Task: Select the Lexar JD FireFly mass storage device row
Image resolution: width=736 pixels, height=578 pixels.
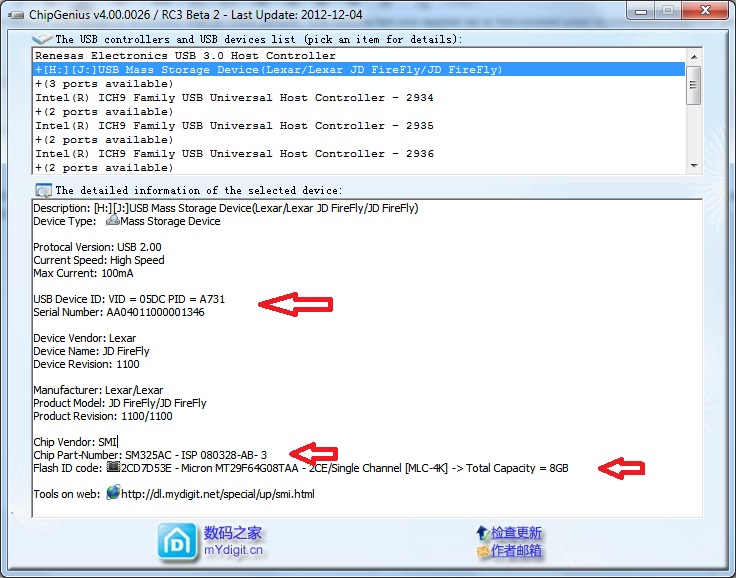Action: (x=359, y=69)
